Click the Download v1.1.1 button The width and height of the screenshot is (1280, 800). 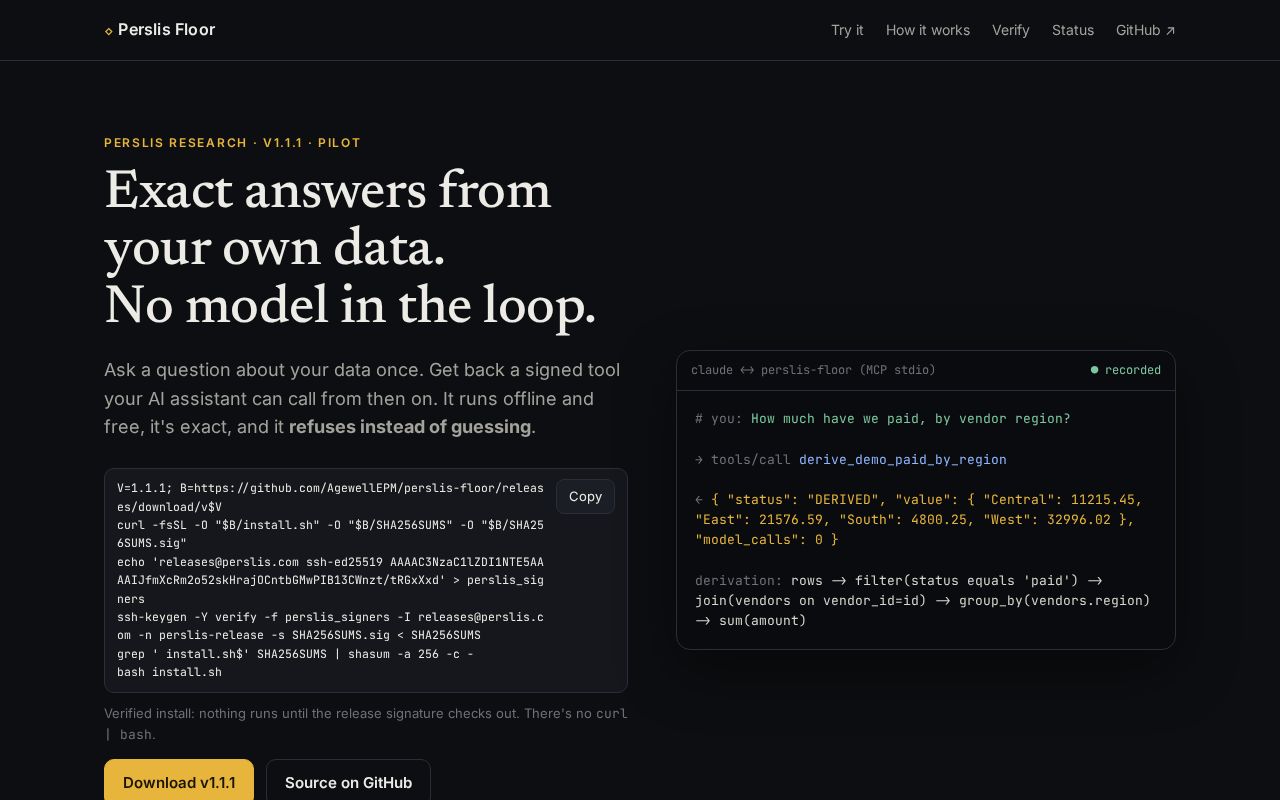pos(179,782)
